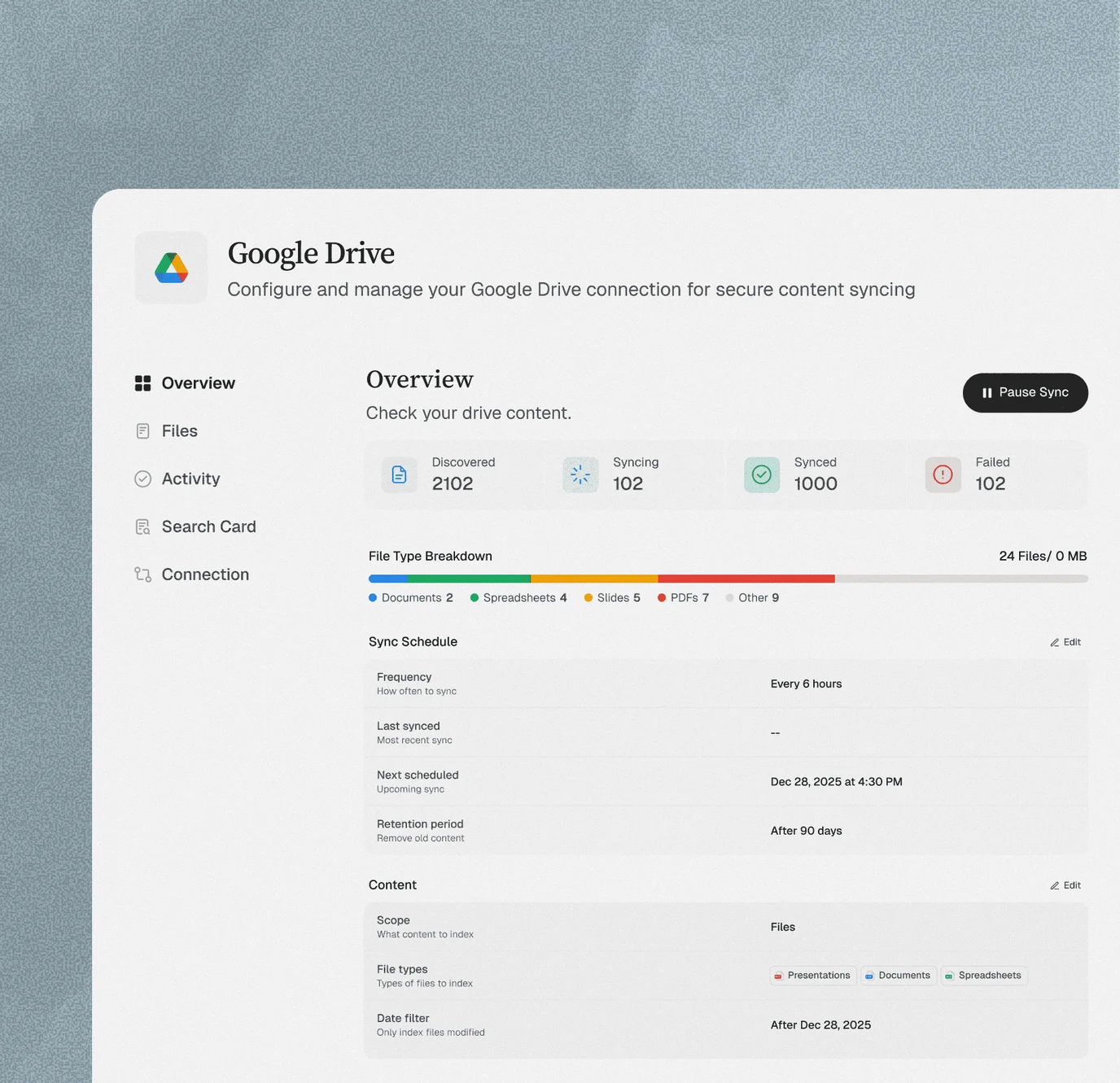Edit the Content settings

[1065, 885]
